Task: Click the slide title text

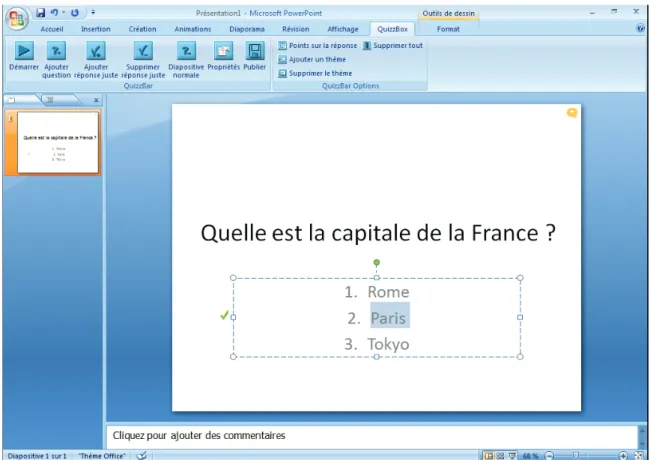Action: (x=378, y=232)
